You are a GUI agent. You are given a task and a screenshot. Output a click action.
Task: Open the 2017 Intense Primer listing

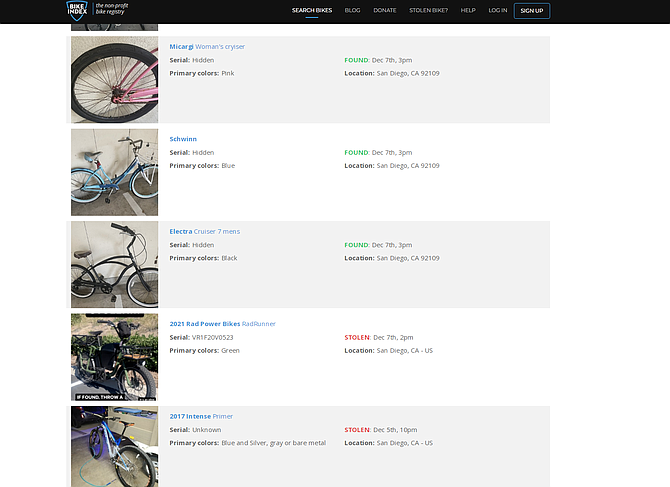pyautogui.click(x=201, y=416)
